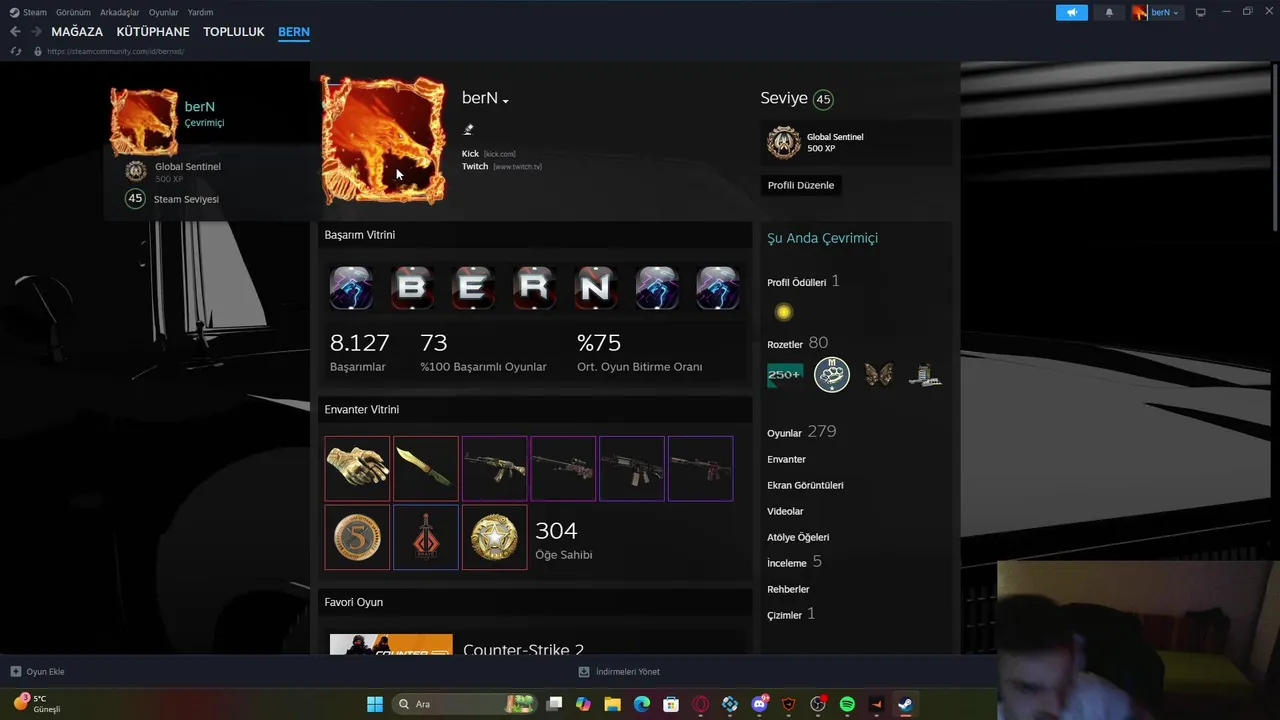Select the R achievement icon
Image resolution: width=1280 pixels, height=720 pixels.
click(535, 288)
